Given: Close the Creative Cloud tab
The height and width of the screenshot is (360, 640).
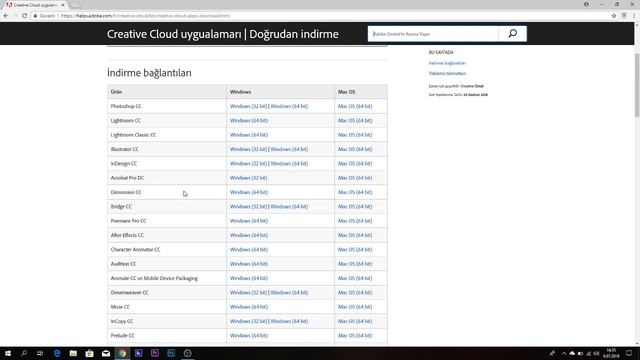Looking at the screenshot, I should pyautogui.click(x=63, y=5).
